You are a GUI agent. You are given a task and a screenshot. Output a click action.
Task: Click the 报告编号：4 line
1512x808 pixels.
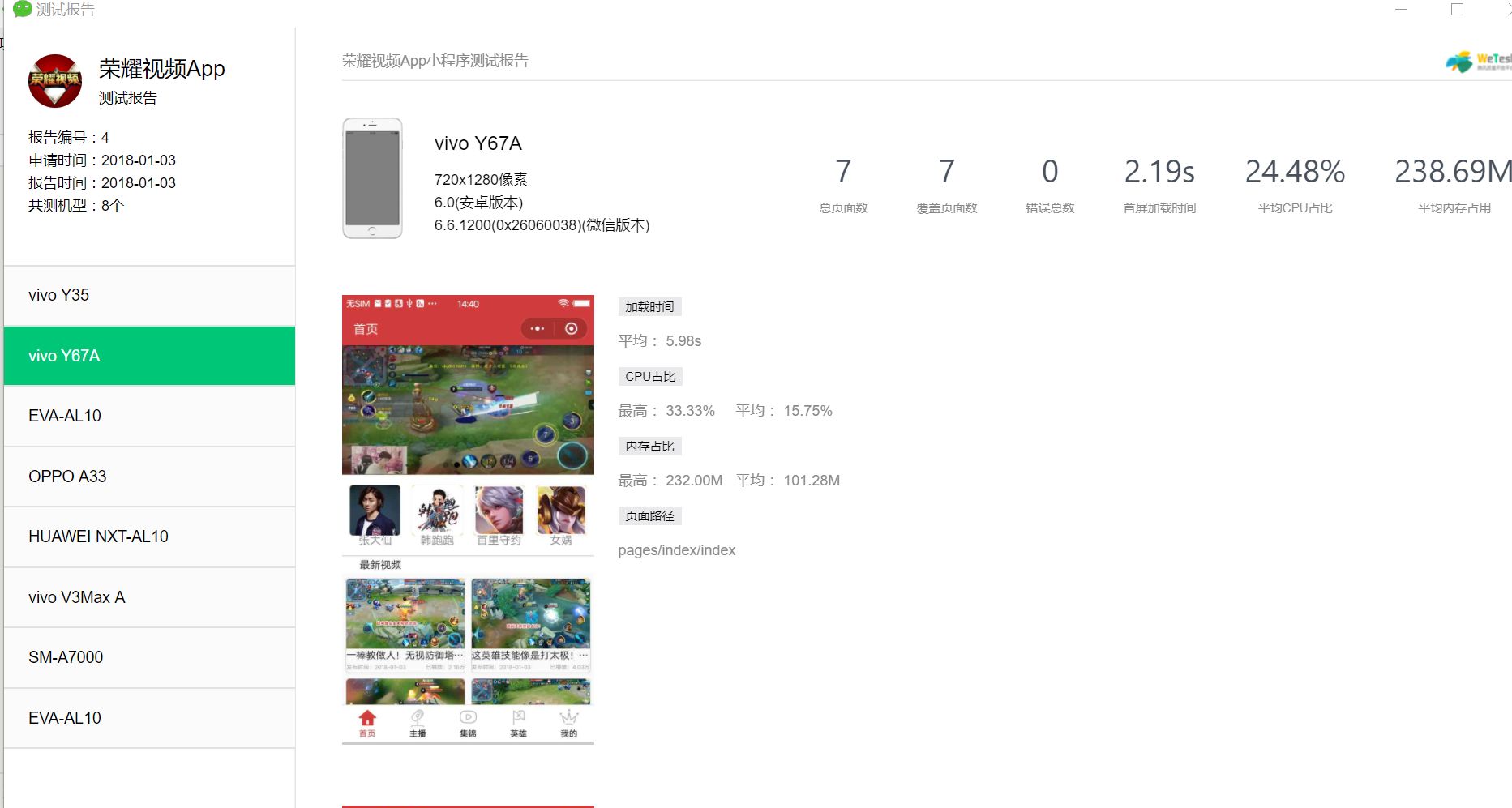point(69,138)
